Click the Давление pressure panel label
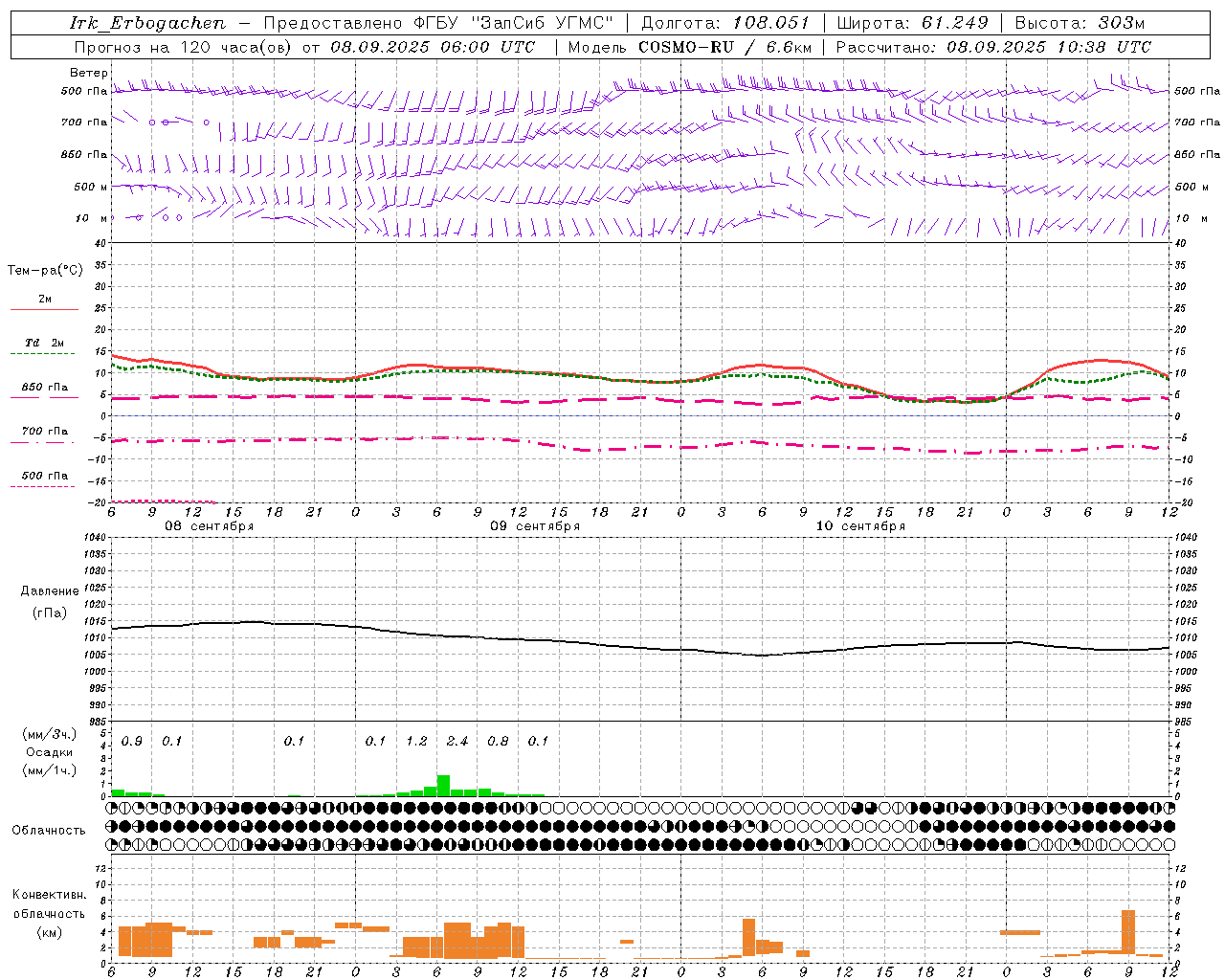Viewport: 1225px width, 980px height. 50,591
